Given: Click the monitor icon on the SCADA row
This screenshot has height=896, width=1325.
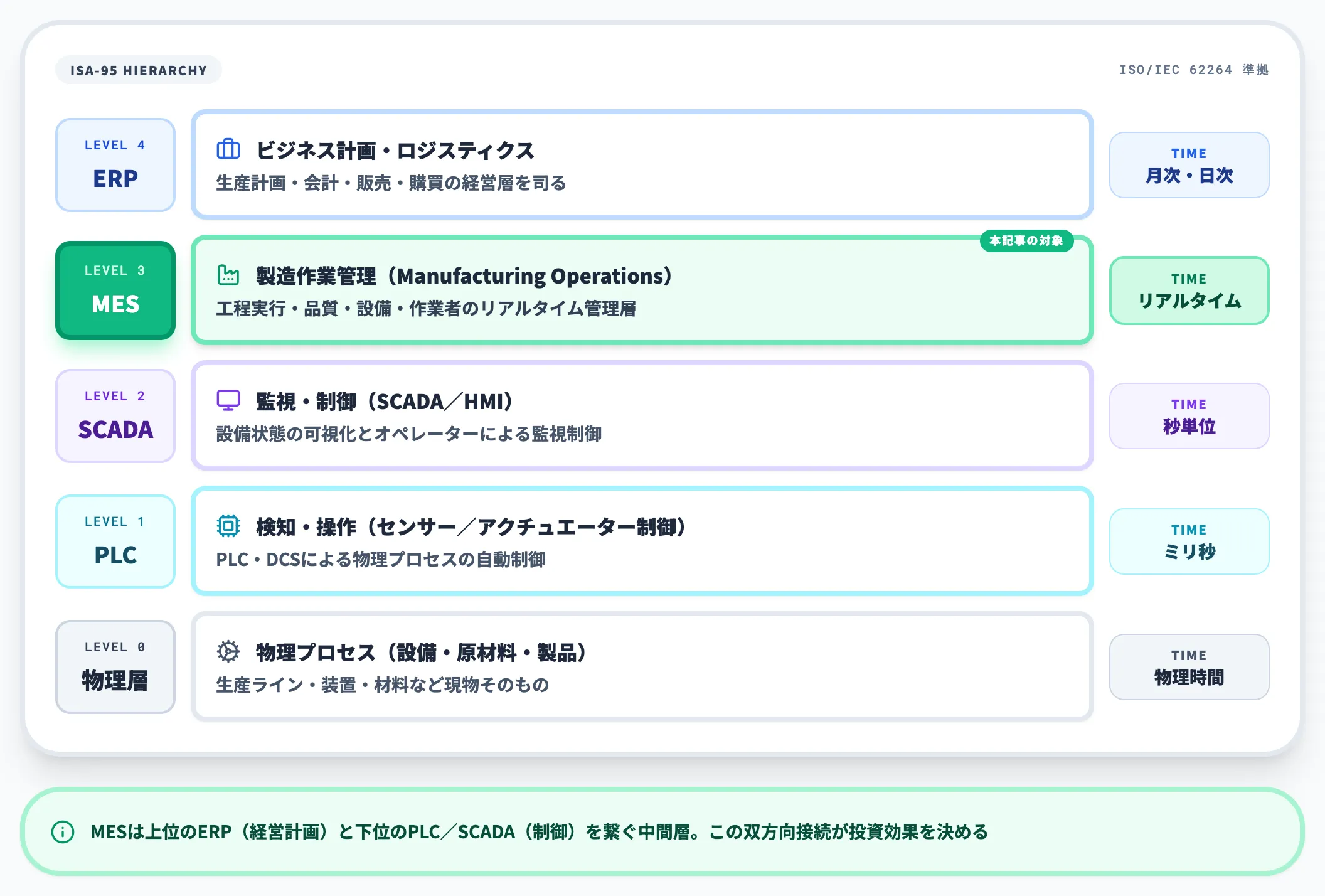Looking at the screenshot, I should [x=228, y=400].
